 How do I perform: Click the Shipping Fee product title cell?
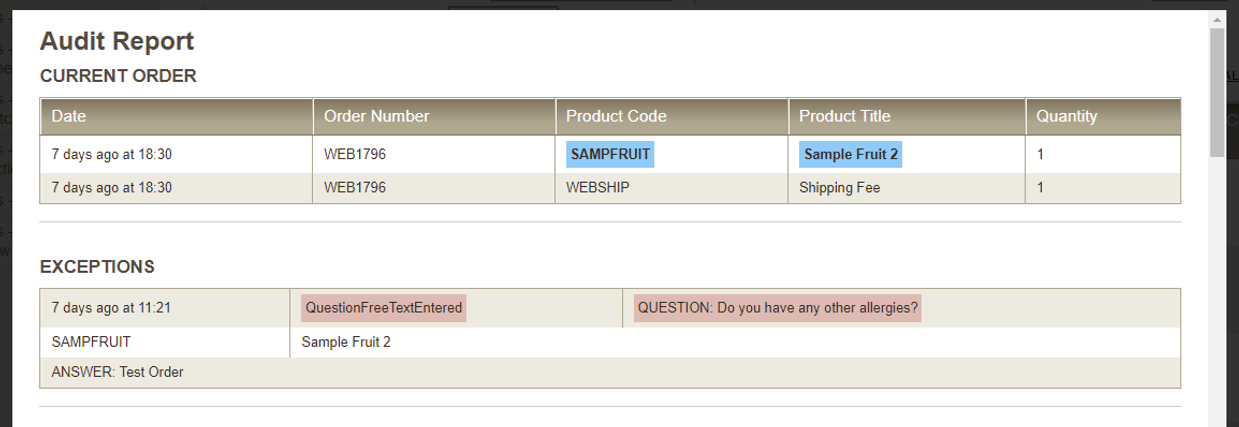[x=907, y=187]
